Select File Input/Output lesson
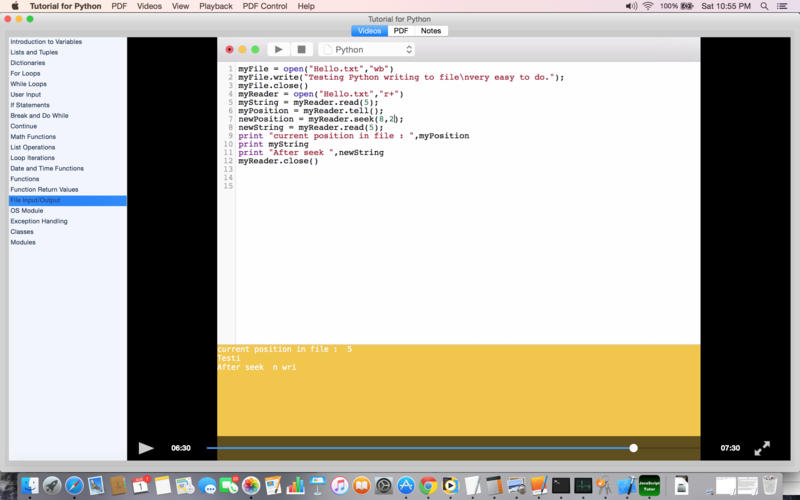Screen dimensions: 800x500 [67, 200]
